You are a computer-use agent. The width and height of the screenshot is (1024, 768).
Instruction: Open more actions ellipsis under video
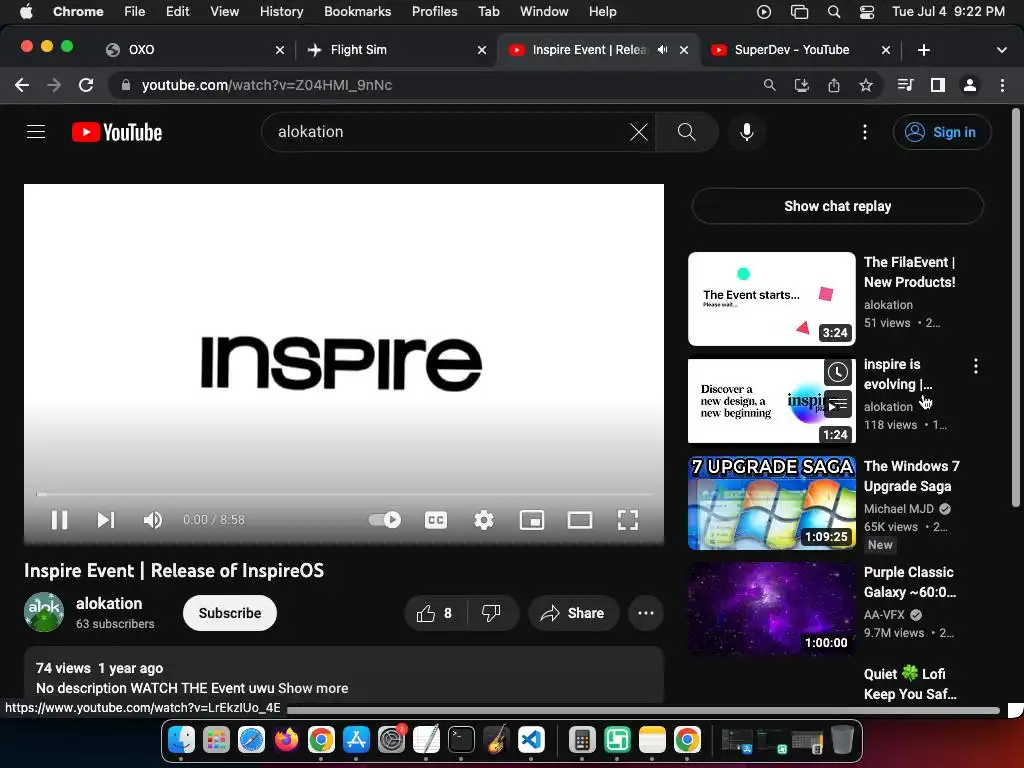pos(646,613)
